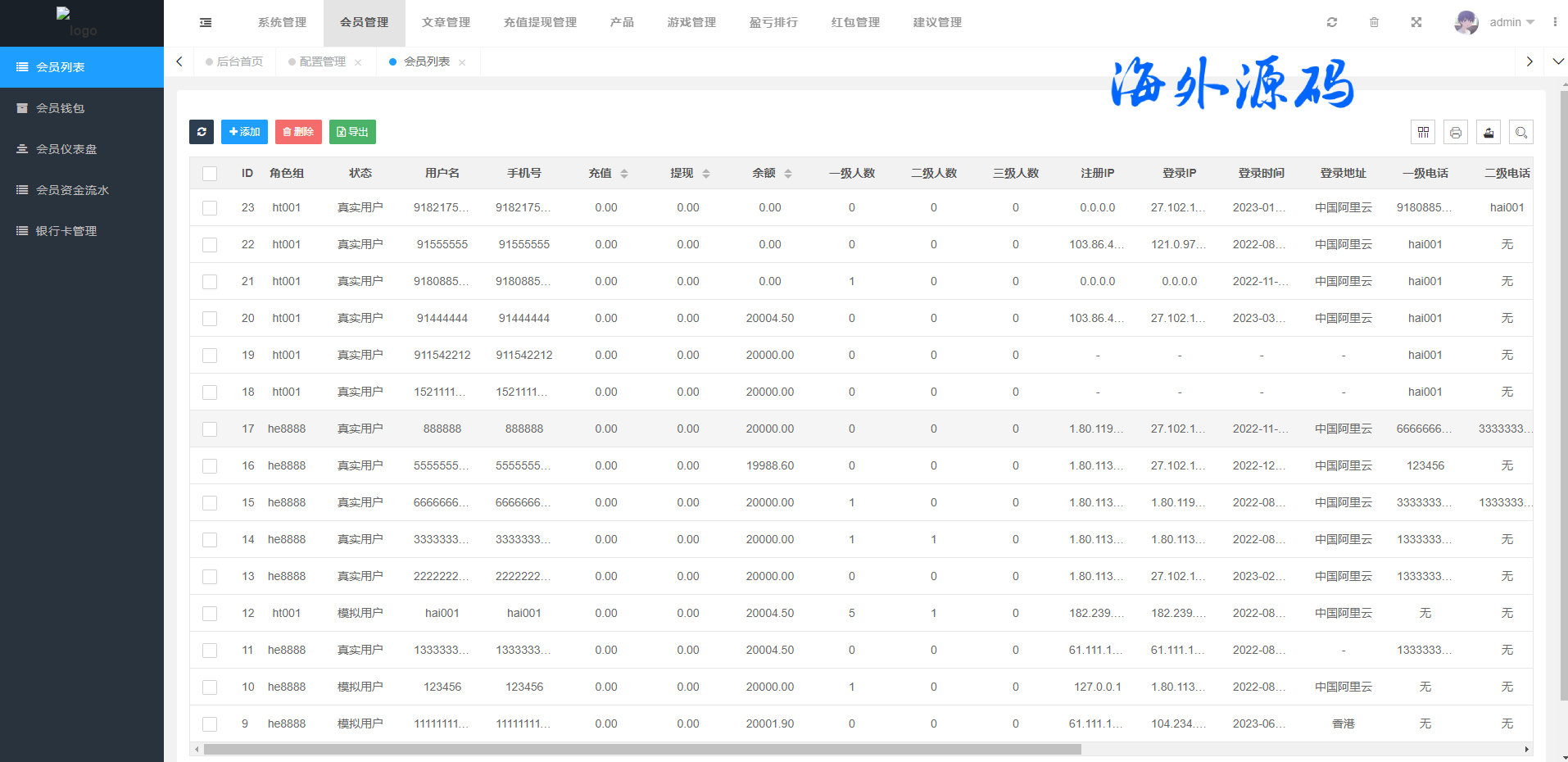Click the dark table refresh button
Image resolution: width=1568 pixels, height=762 pixels.
(202, 132)
